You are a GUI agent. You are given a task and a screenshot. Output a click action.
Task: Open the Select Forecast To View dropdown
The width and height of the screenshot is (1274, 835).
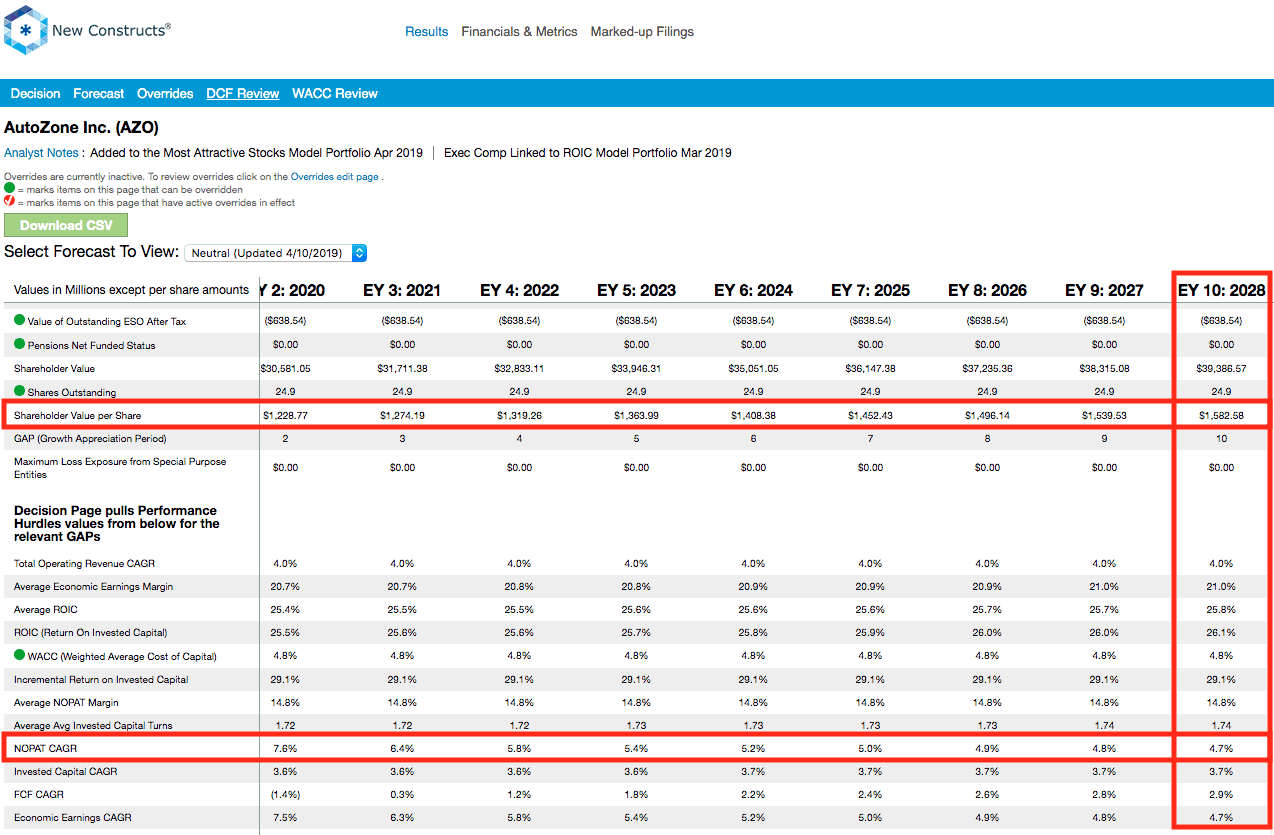tap(276, 253)
